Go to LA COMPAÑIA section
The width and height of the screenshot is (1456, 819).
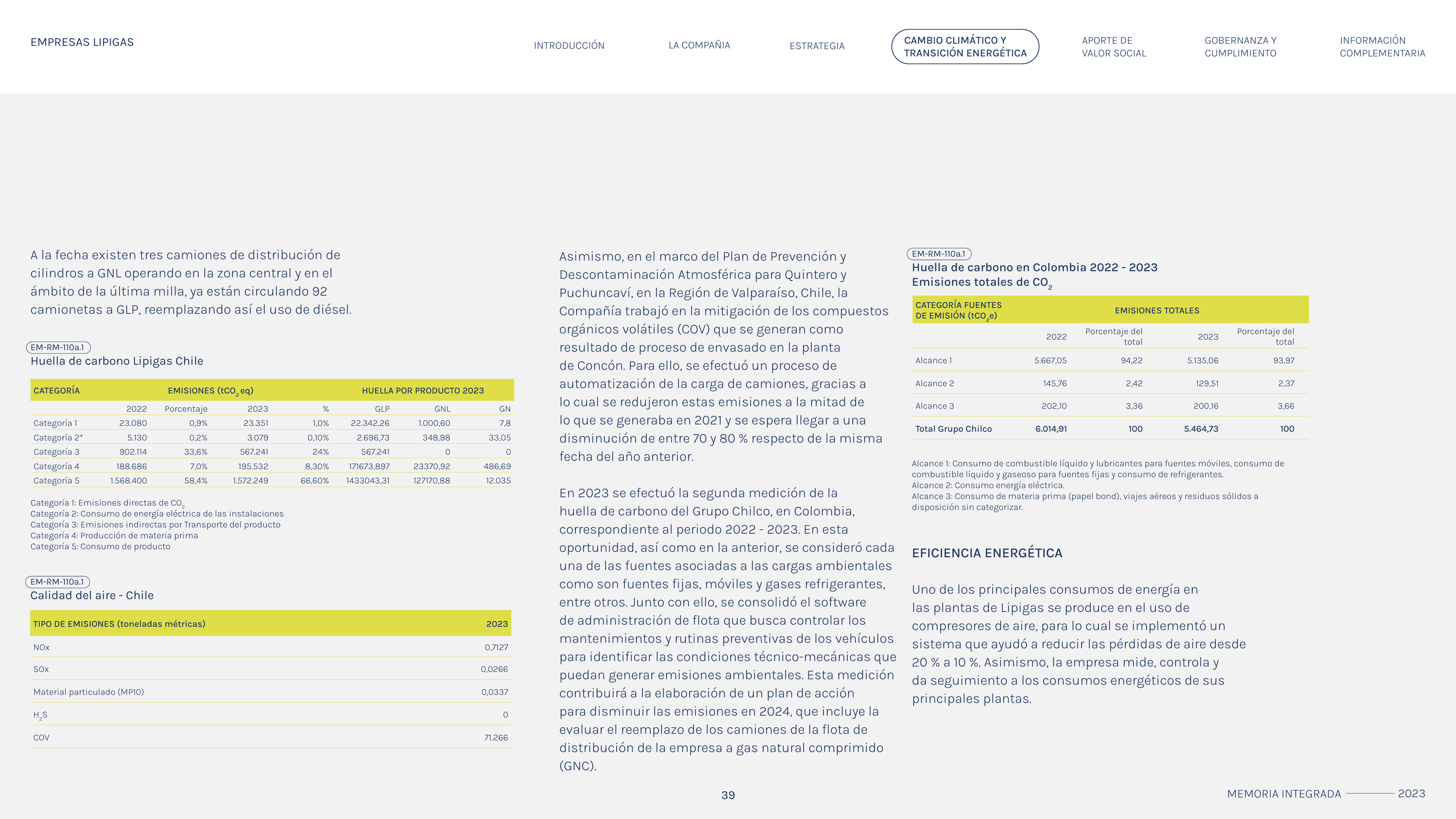(x=699, y=45)
